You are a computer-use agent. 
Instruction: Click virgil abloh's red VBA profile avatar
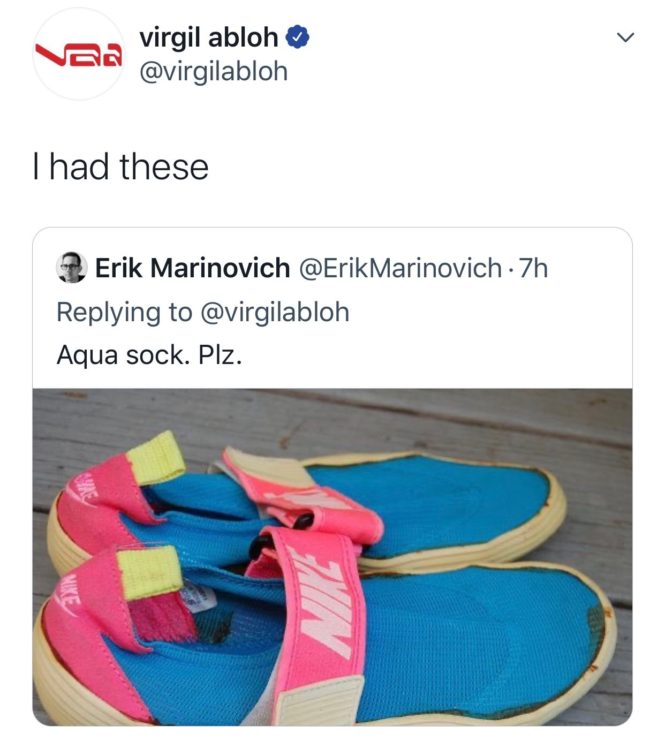point(79,54)
